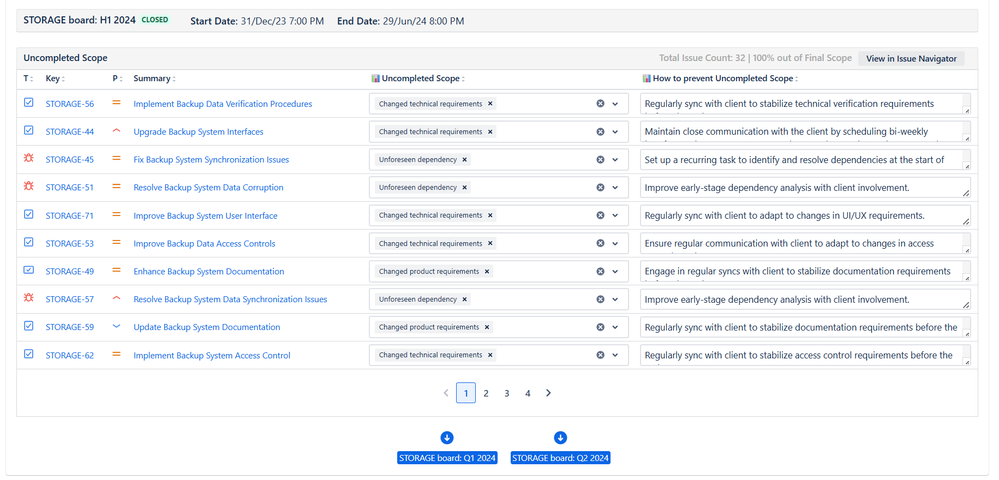The height and width of the screenshot is (480, 999).
Task: Clear the Uncompleted Scope field for STORAGE-51
Action: pos(600,187)
